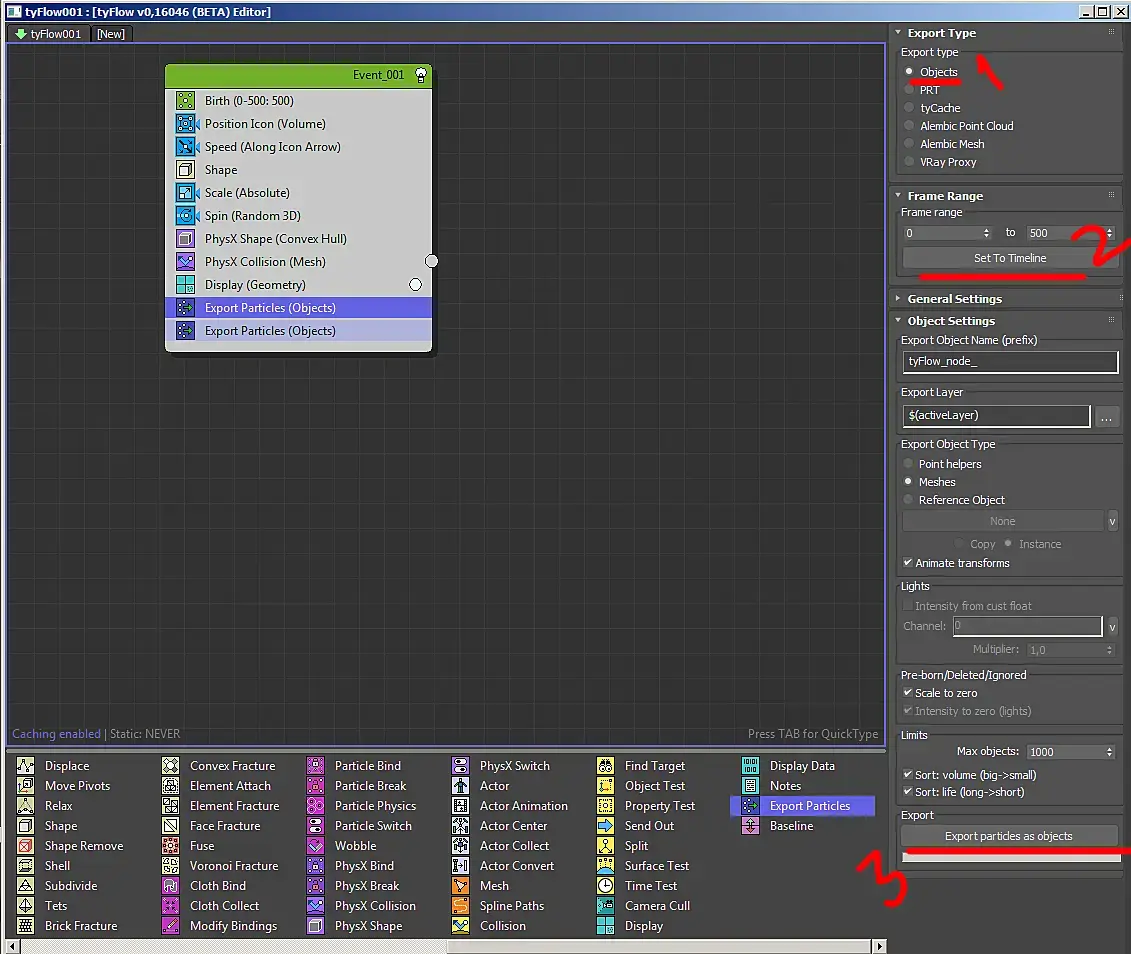Image resolution: width=1131 pixels, height=954 pixels.
Task: Expand the General Settings rollout
Action: [x=898, y=299]
